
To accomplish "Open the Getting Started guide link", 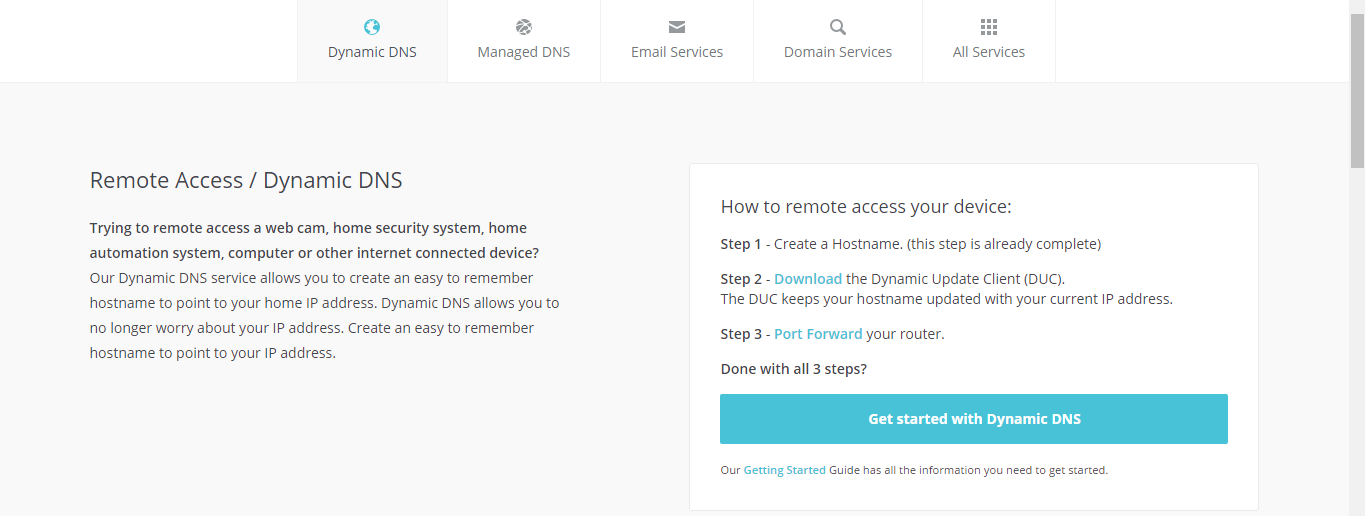I will [785, 470].
